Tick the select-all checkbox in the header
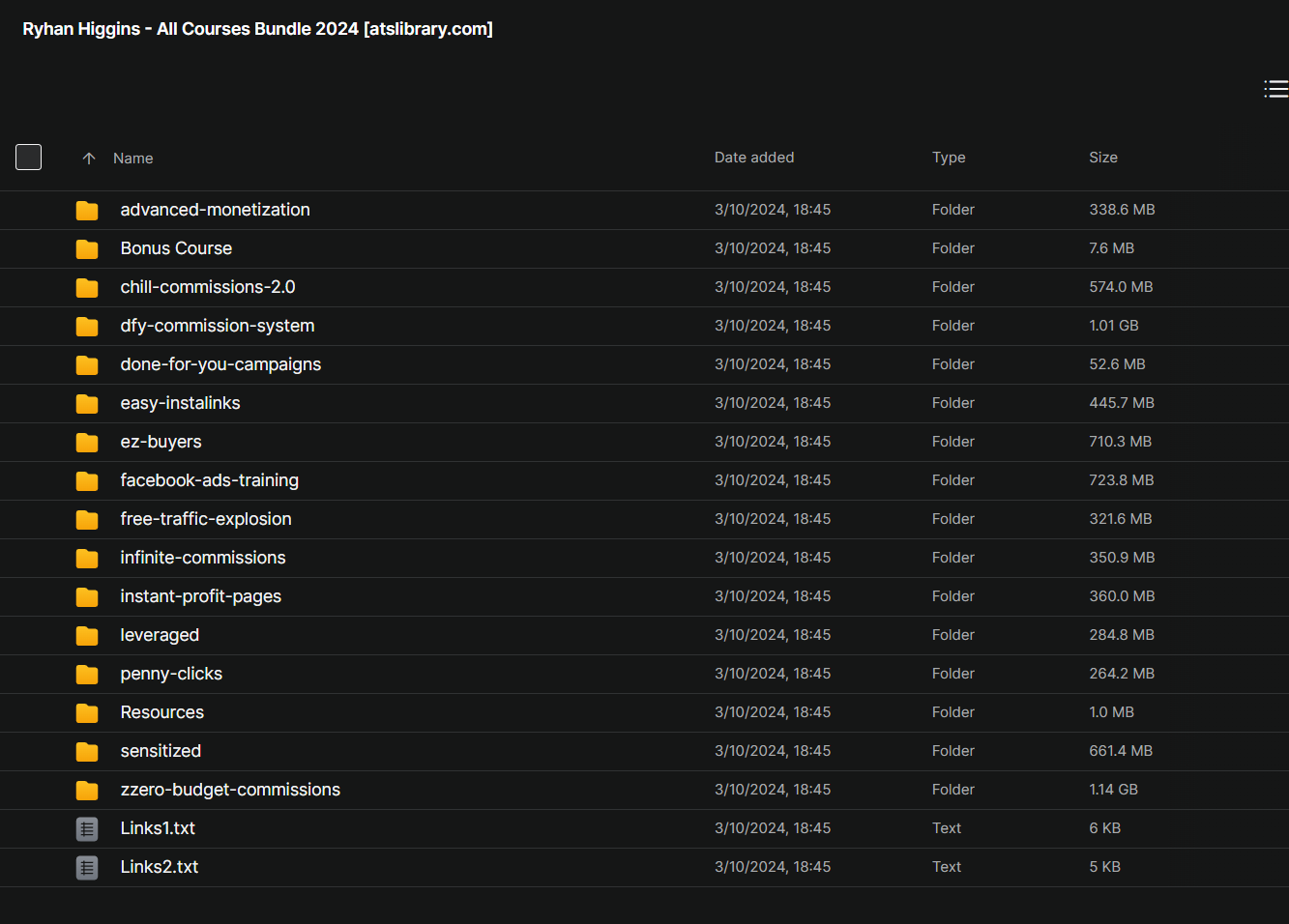1289x924 pixels. [x=29, y=157]
